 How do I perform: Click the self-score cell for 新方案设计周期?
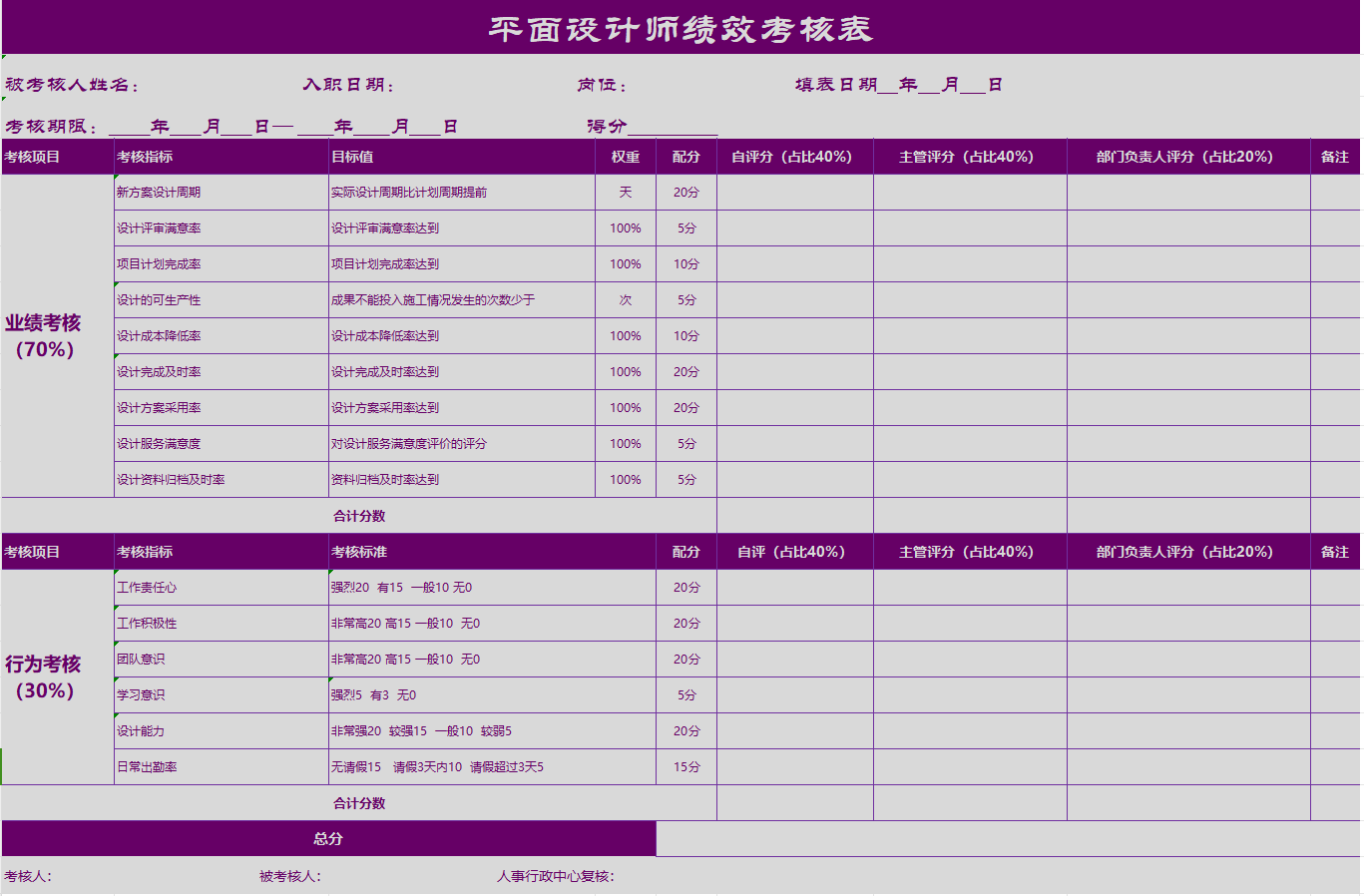(x=794, y=193)
